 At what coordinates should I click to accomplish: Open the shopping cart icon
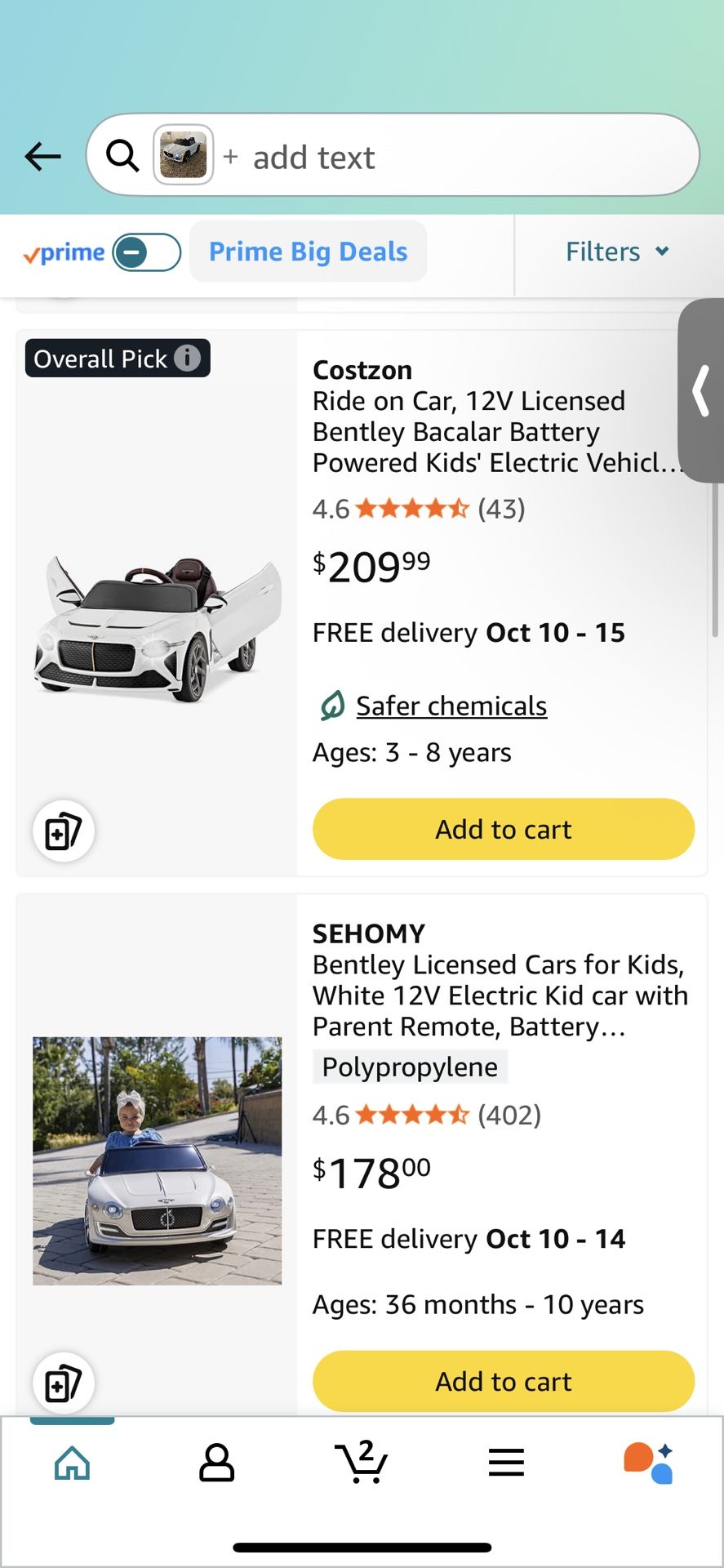tap(362, 1462)
